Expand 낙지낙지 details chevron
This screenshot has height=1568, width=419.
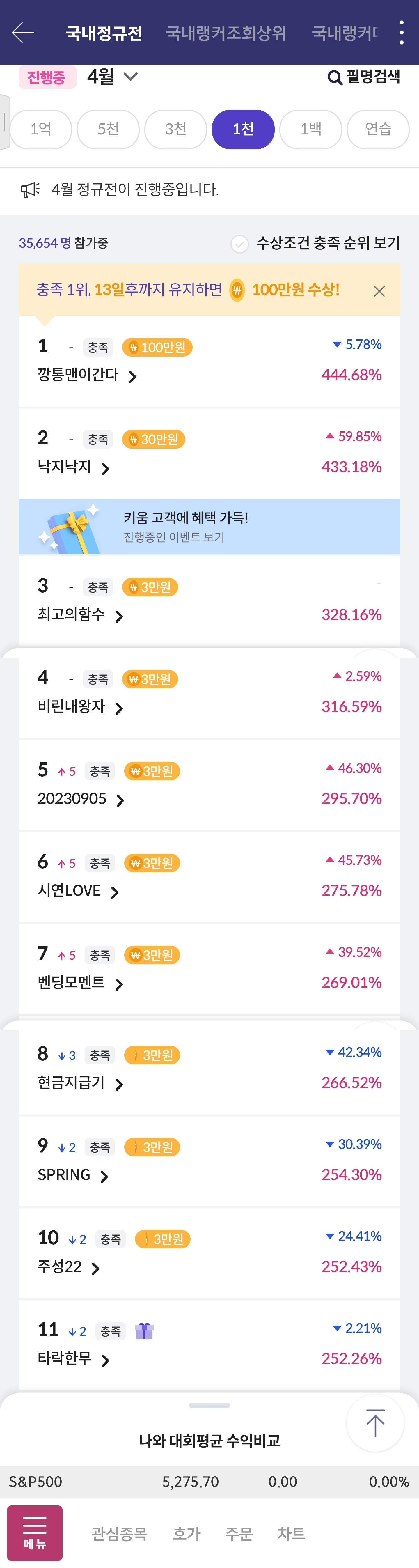[x=105, y=469]
